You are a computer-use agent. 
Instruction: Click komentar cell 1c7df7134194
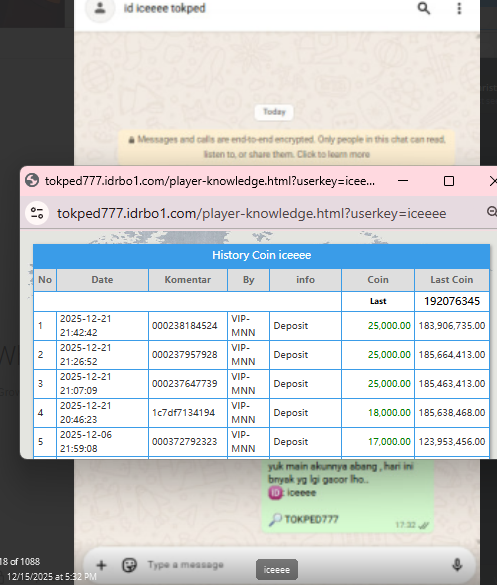(x=188, y=413)
